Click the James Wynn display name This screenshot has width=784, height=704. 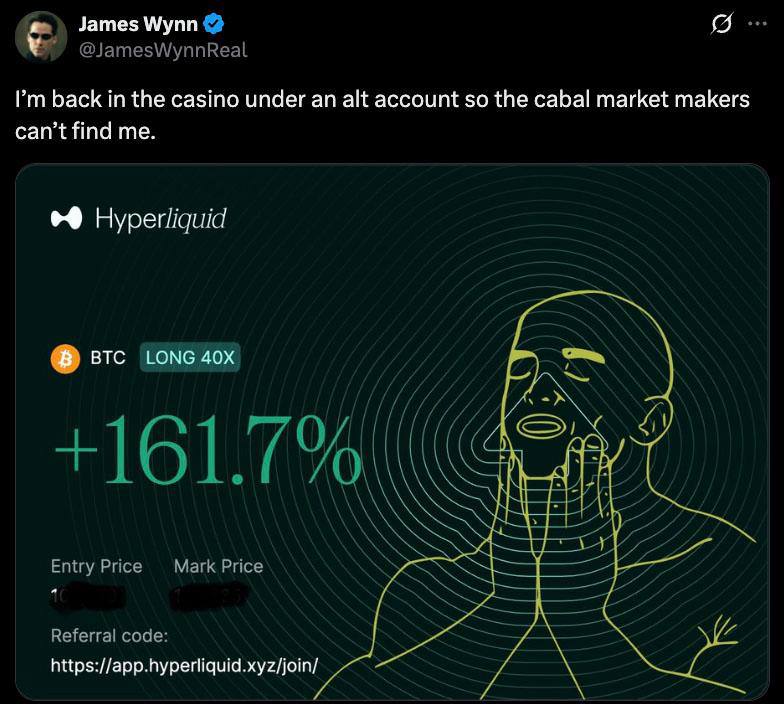(x=138, y=24)
